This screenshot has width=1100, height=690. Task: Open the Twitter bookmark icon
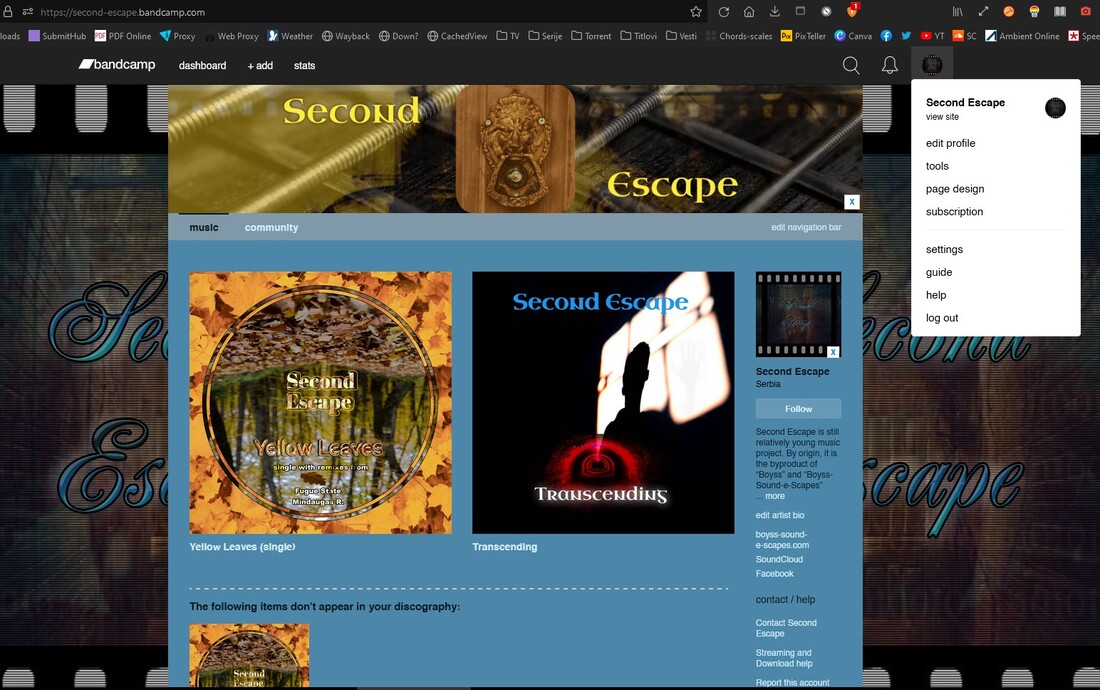[x=906, y=36]
